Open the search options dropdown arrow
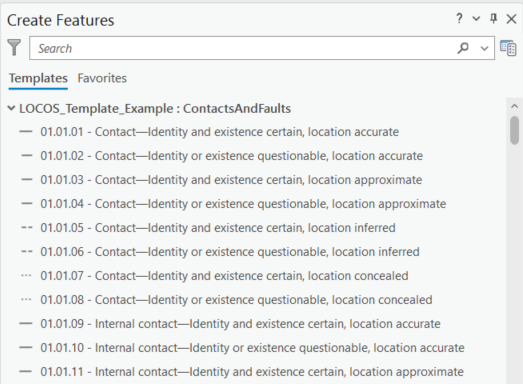The width and height of the screenshot is (523, 384). point(484,49)
